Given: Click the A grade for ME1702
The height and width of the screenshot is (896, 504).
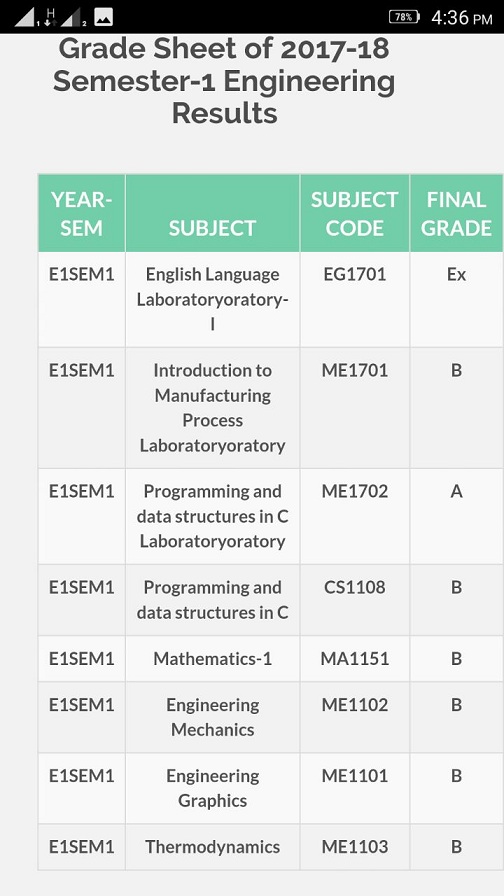Looking at the screenshot, I should (x=457, y=517).
